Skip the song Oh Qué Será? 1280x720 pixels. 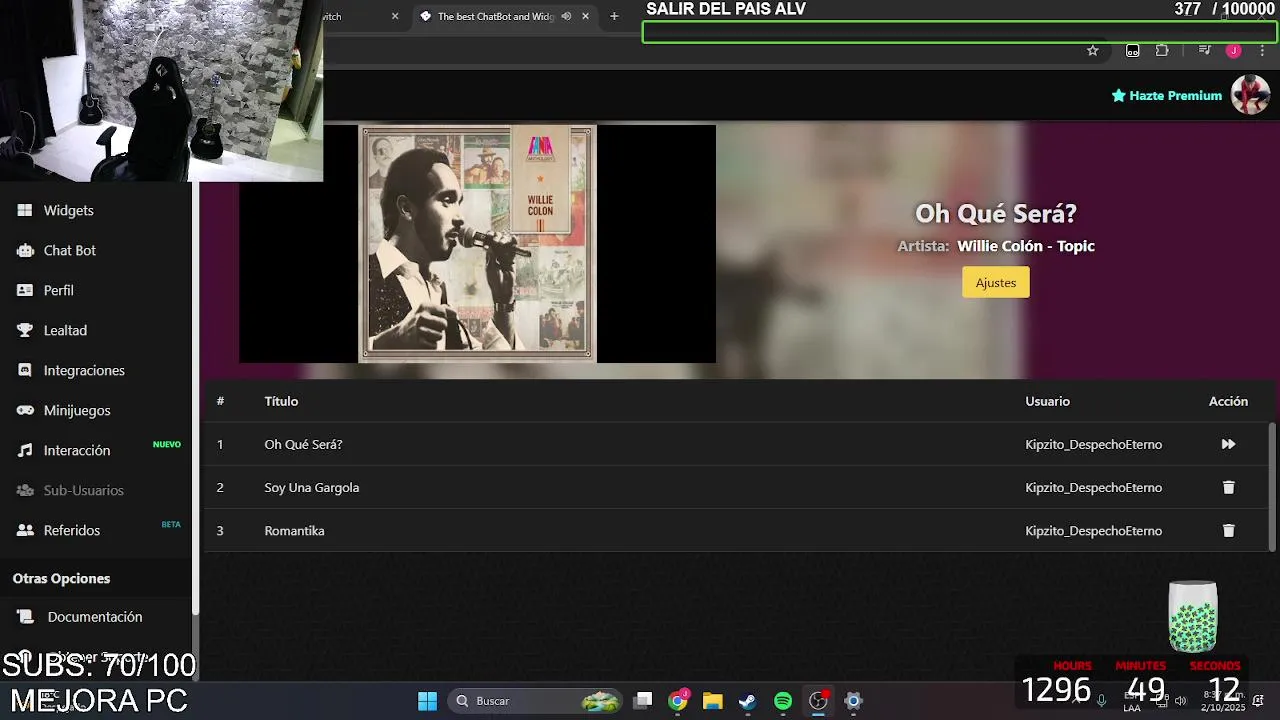(x=1228, y=444)
